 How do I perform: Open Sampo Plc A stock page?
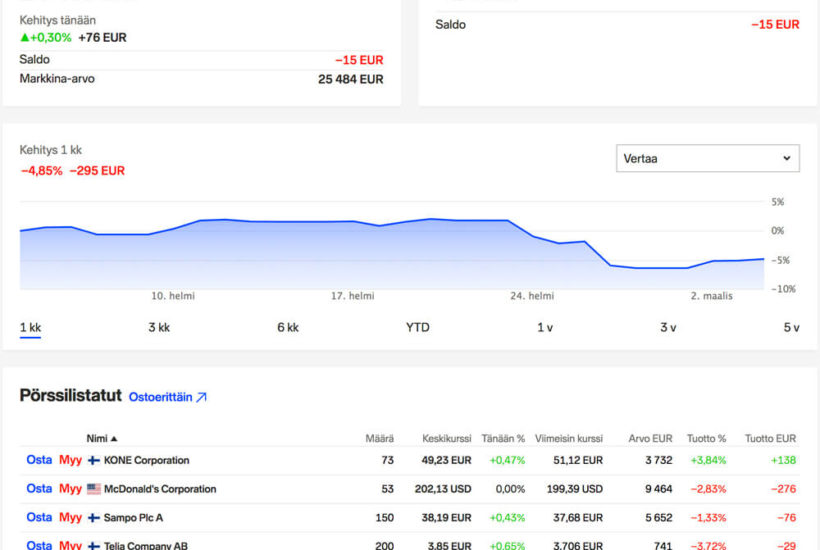(x=133, y=518)
